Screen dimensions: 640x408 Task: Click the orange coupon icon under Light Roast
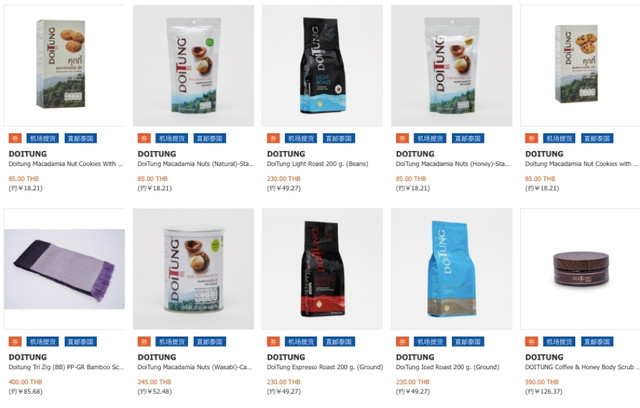(x=273, y=138)
